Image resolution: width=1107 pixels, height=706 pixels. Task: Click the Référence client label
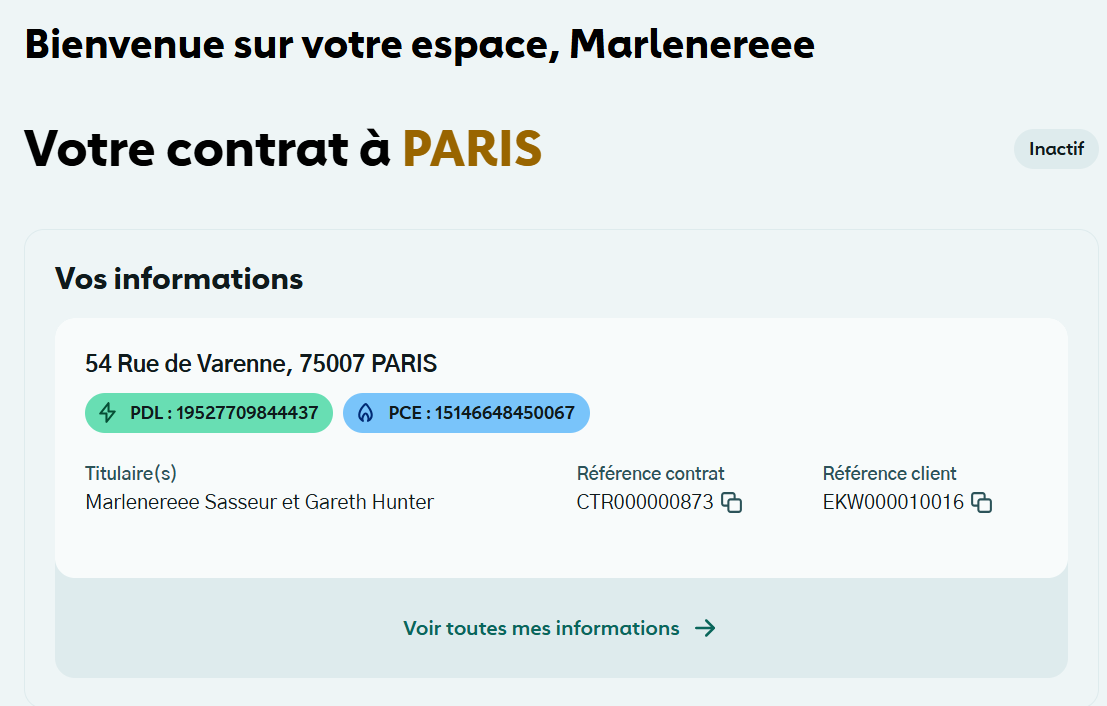click(890, 473)
